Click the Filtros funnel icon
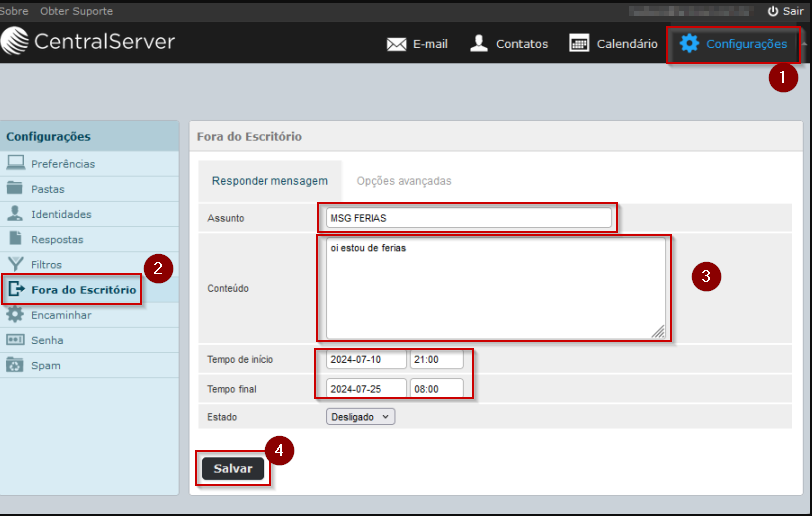 15,264
